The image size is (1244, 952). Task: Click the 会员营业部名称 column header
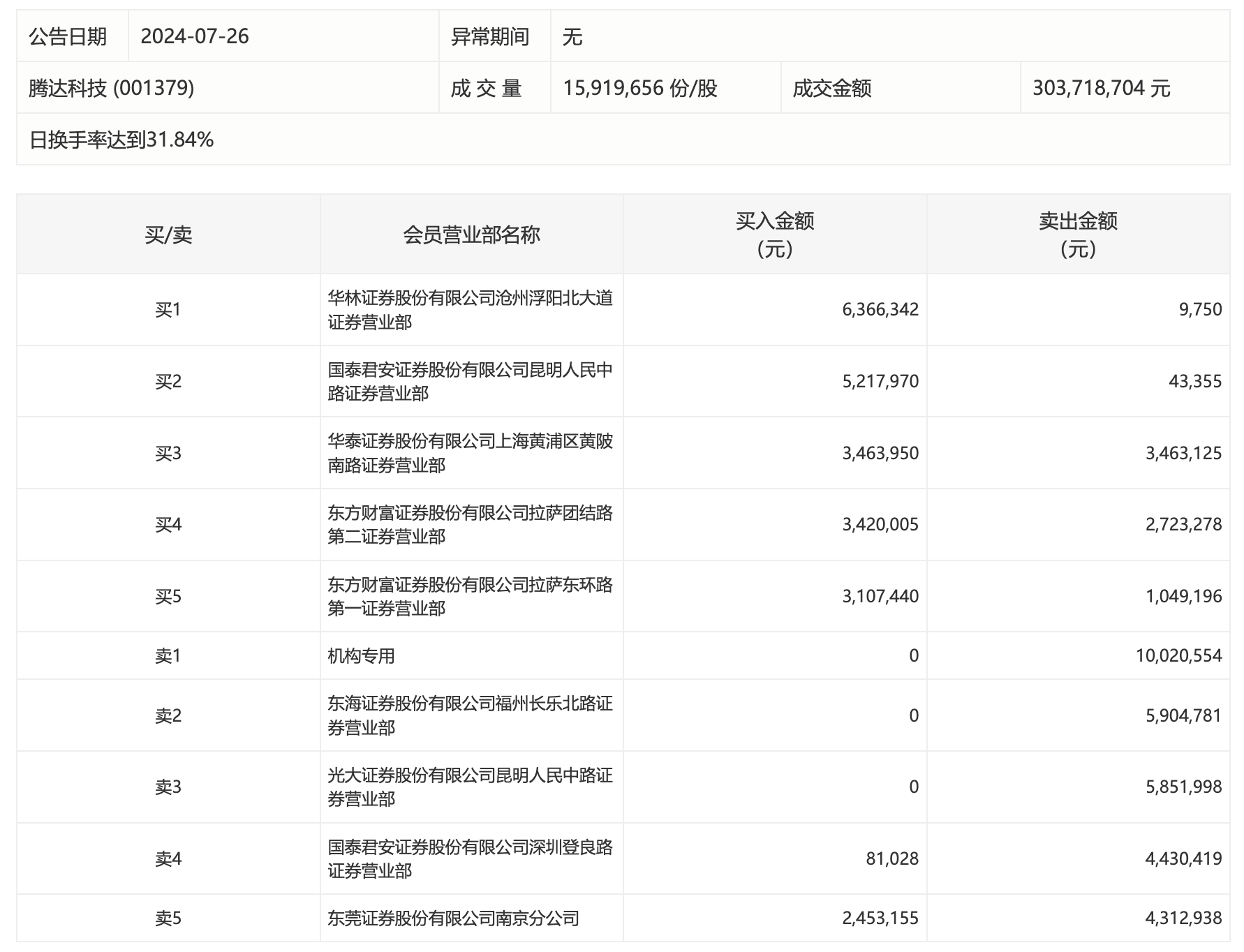[471, 235]
